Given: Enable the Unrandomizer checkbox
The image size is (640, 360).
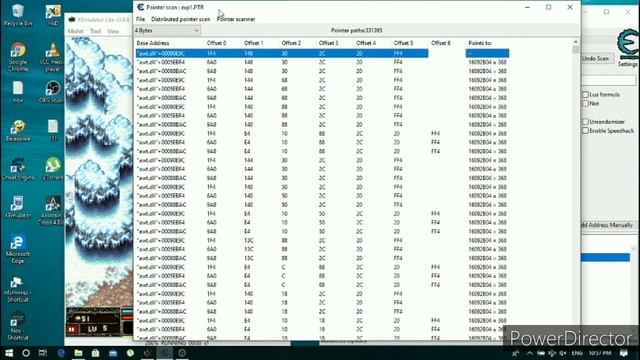Looking at the screenshot, I should (x=585, y=122).
